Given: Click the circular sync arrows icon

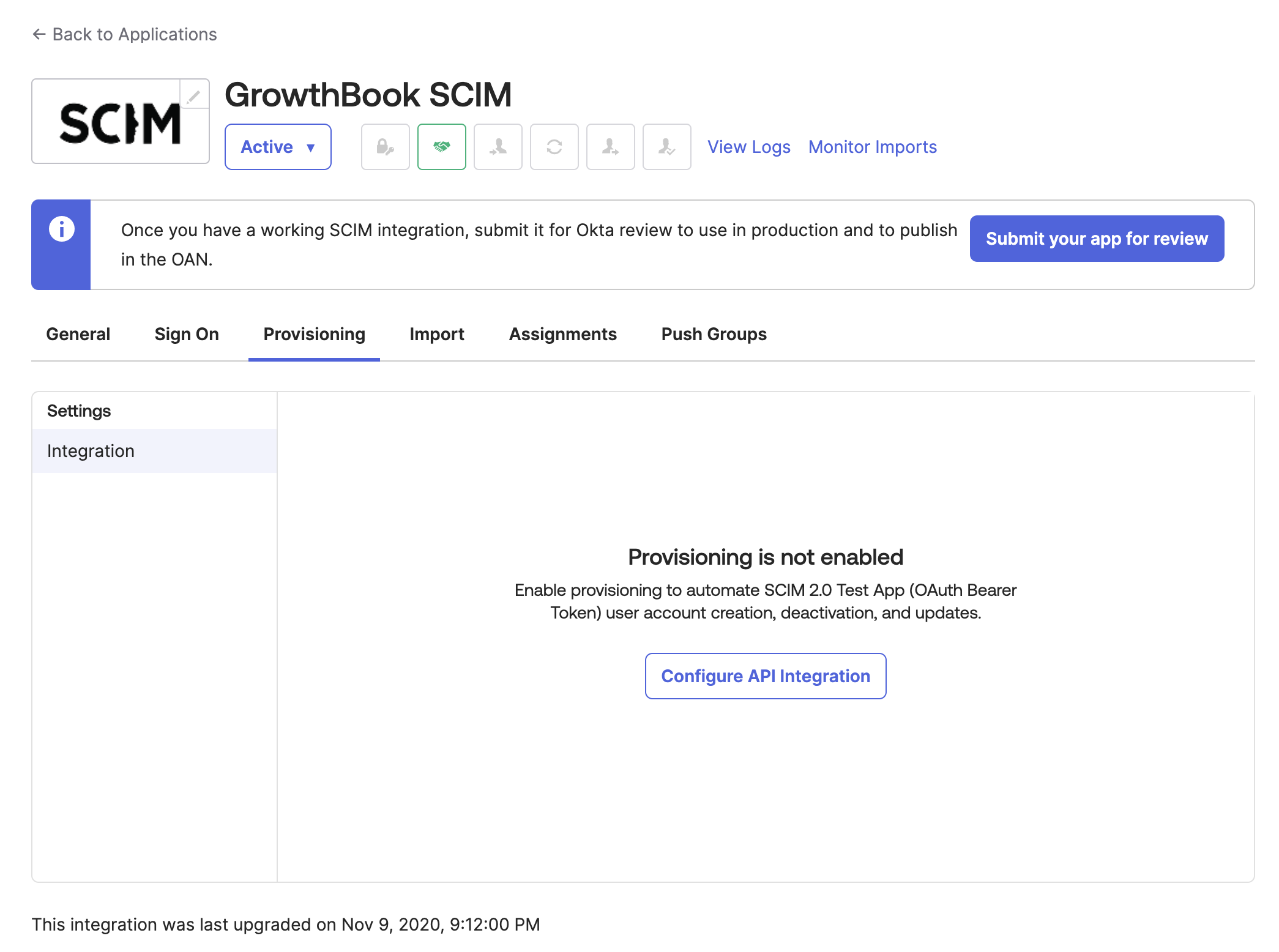Looking at the screenshot, I should (x=554, y=147).
